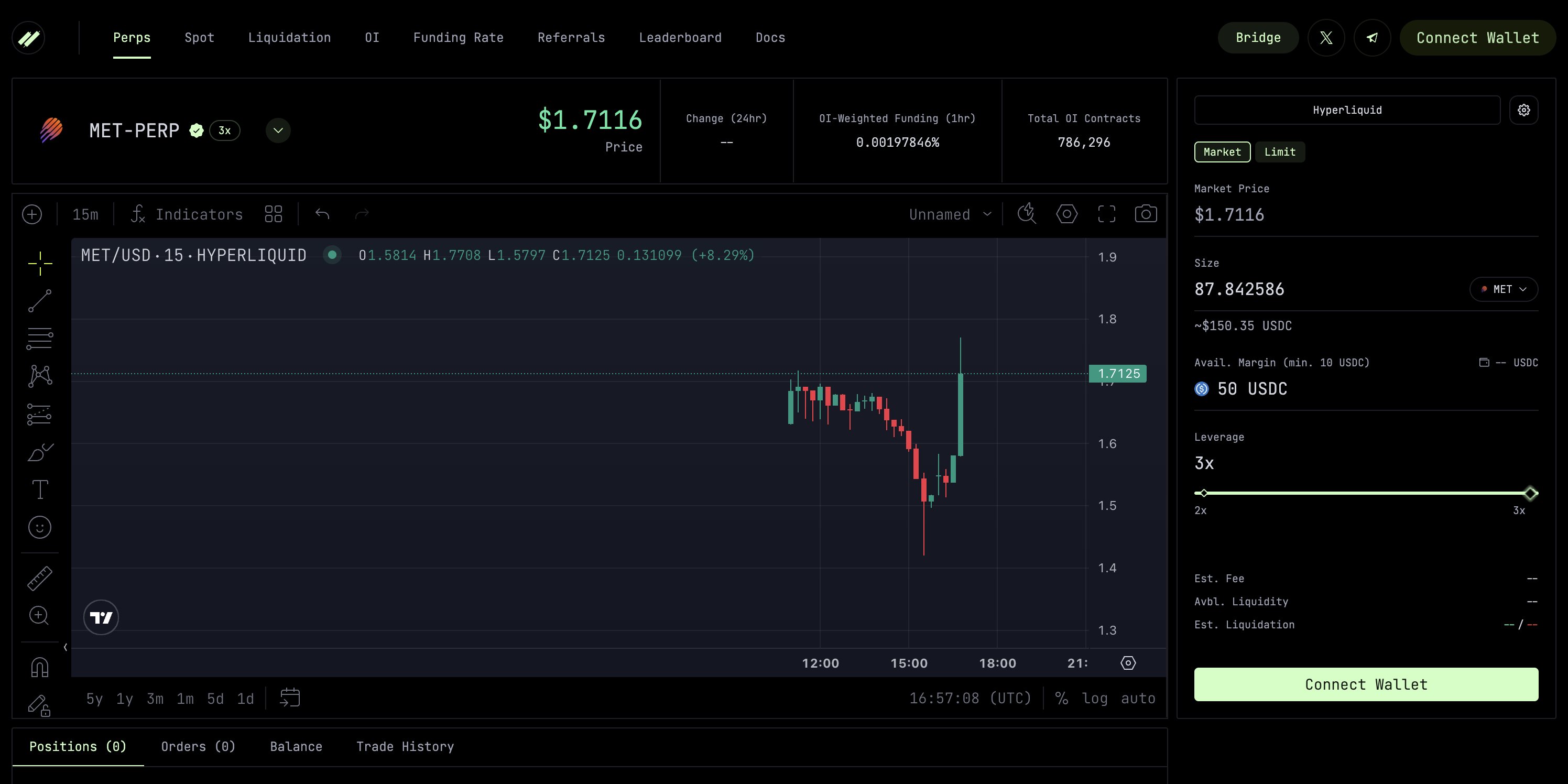The width and height of the screenshot is (1568, 784).
Task: Open the Trade History tab
Action: (405, 746)
